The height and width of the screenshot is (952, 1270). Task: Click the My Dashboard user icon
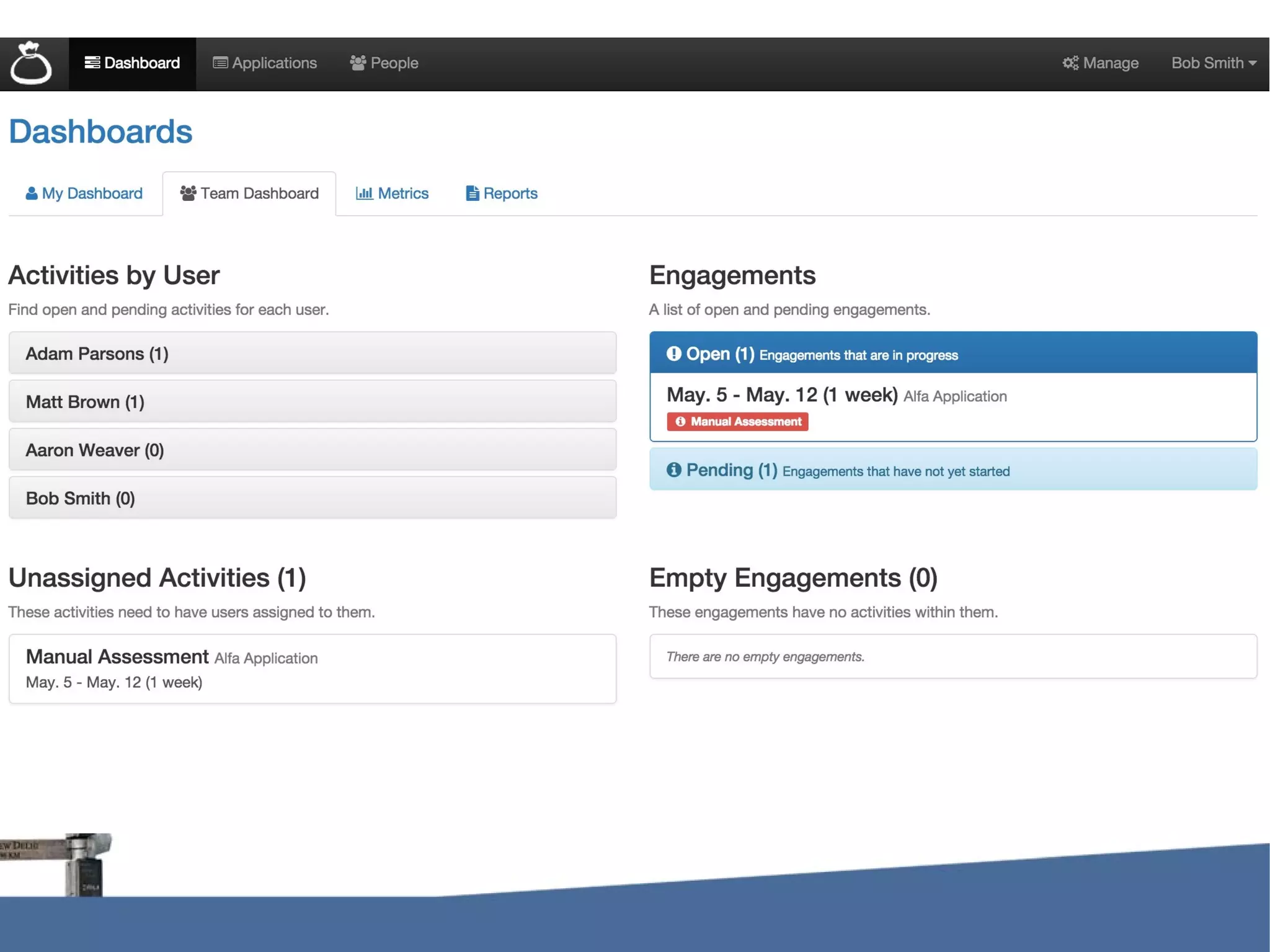pos(32,194)
